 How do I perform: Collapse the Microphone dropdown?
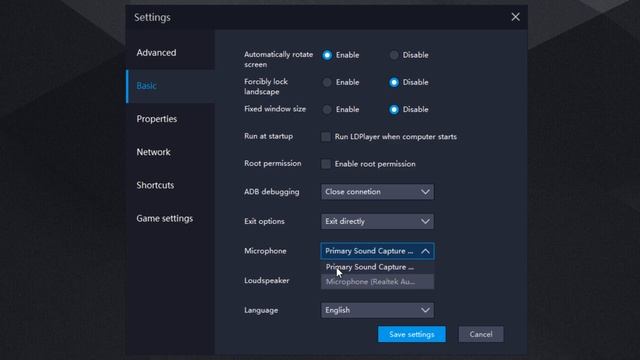(x=377, y=251)
